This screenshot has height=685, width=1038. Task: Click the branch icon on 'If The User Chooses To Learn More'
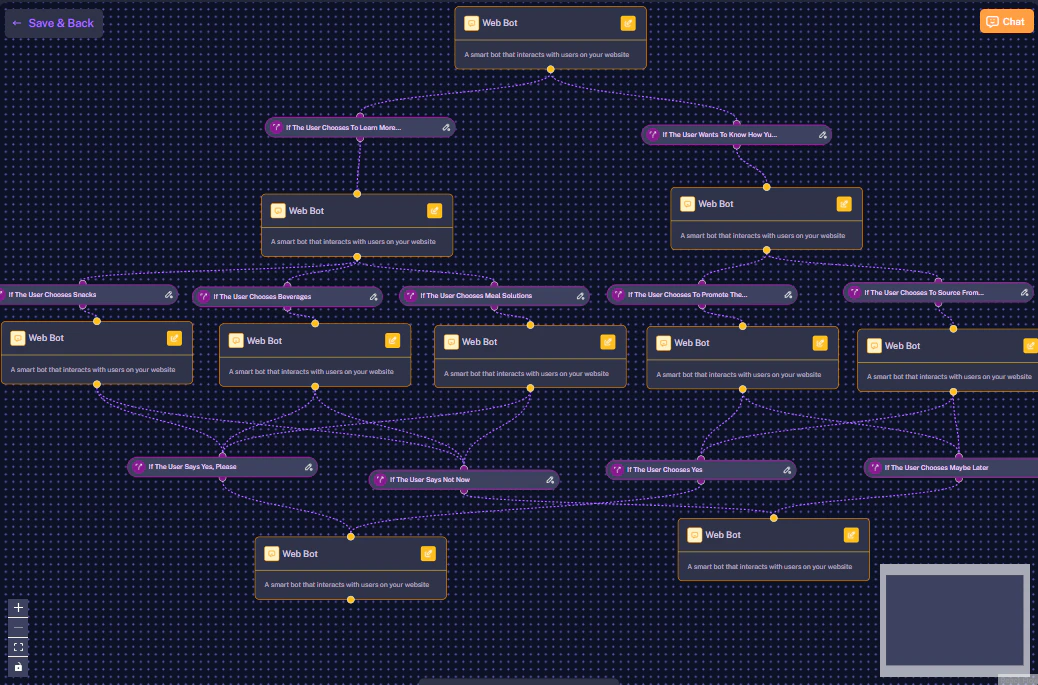278,127
